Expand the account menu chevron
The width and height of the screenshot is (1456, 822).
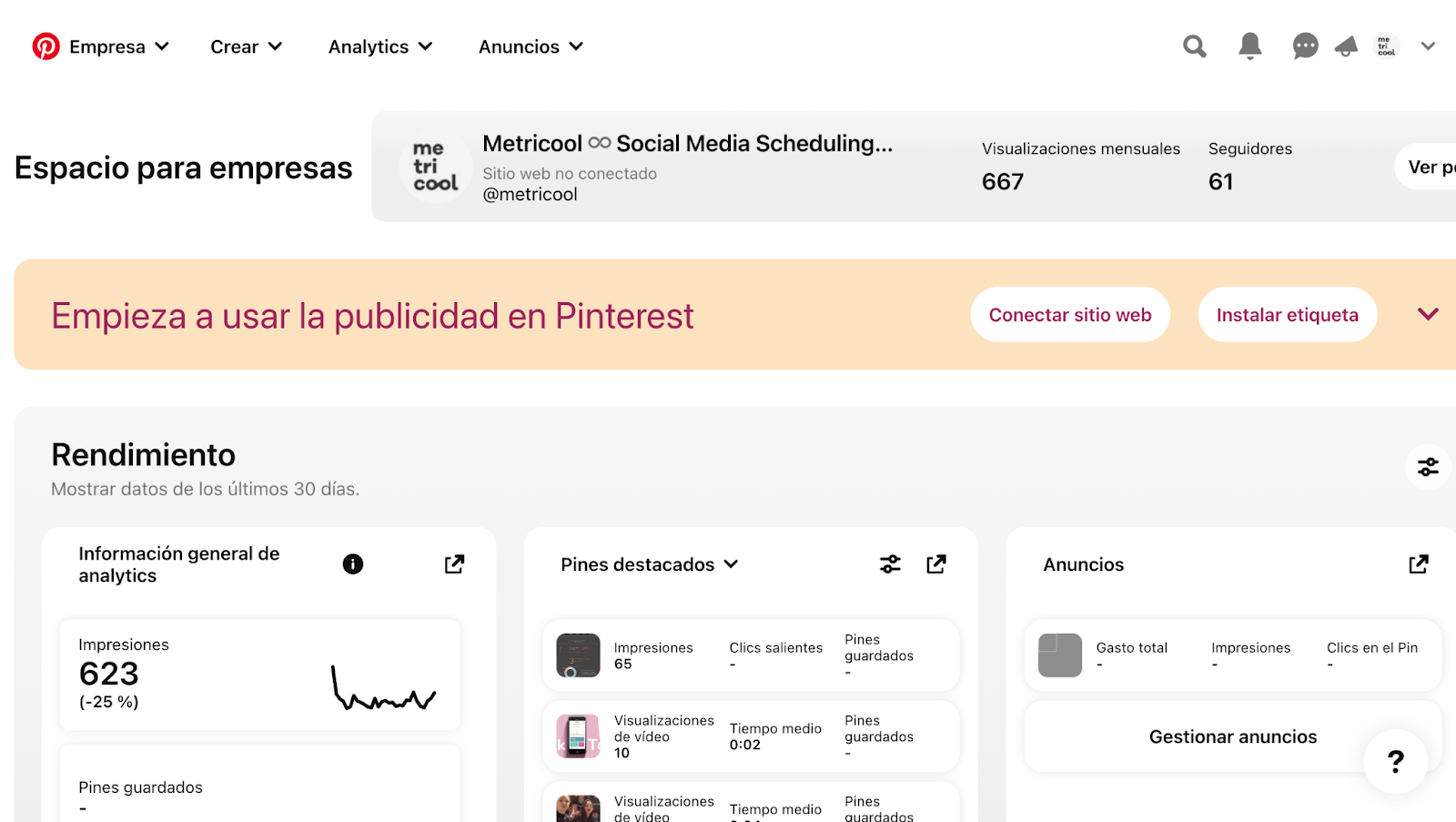pyautogui.click(x=1428, y=46)
